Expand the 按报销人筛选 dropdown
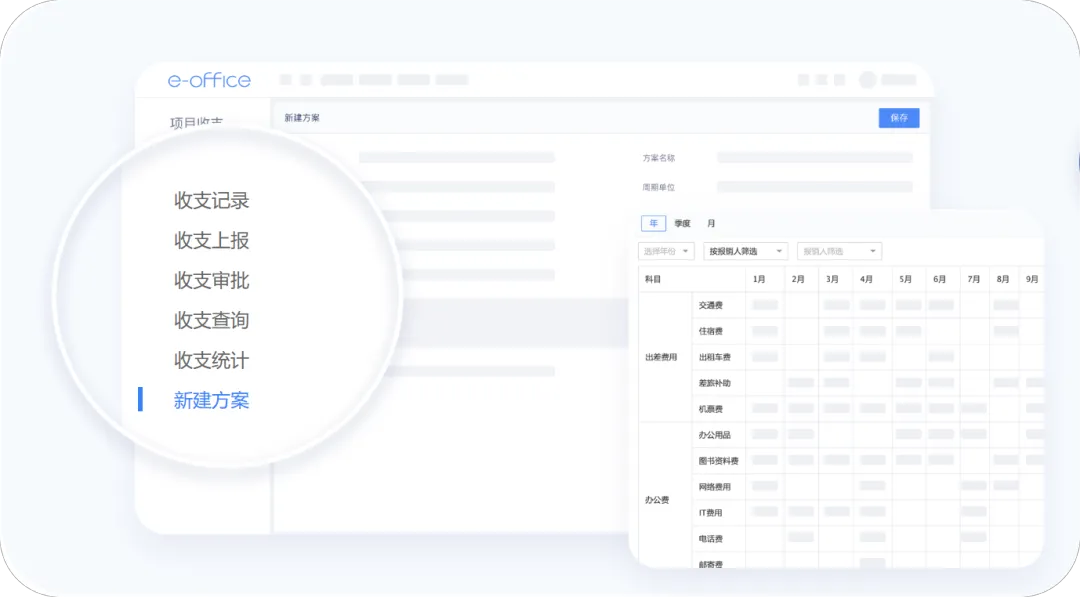This screenshot has height=597, width=1080. [745, 252]
